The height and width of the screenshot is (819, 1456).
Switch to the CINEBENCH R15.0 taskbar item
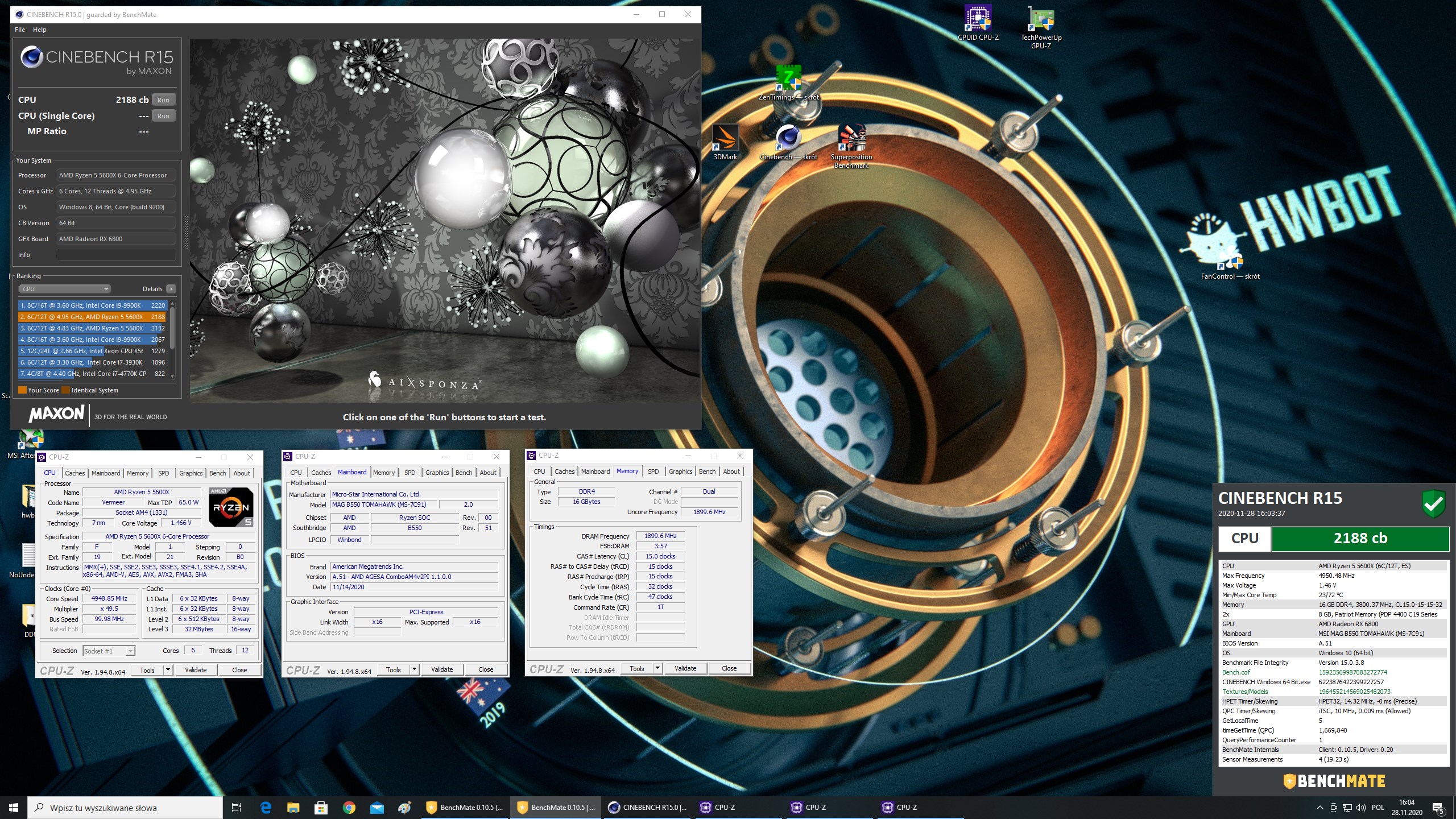tap(647, 807)
